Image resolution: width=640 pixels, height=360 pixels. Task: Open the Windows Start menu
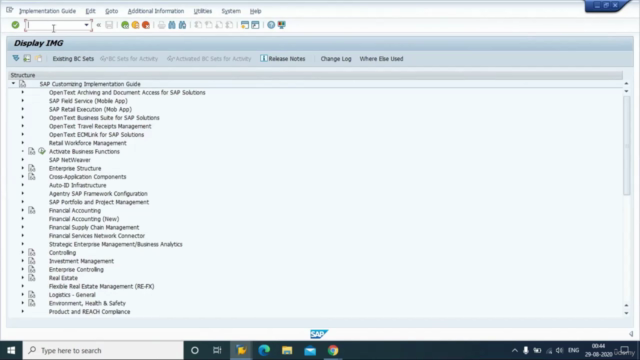(11, 350)
